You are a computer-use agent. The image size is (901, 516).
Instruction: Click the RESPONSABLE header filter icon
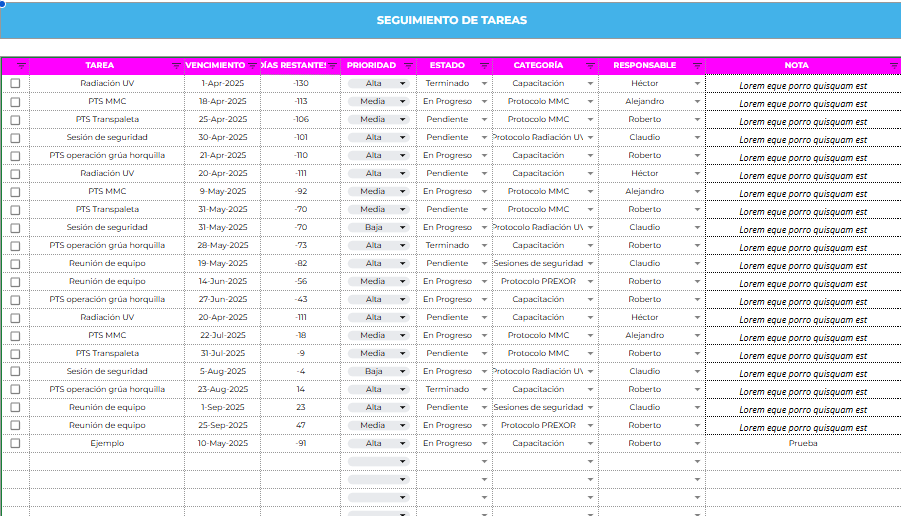click(697, 66)
